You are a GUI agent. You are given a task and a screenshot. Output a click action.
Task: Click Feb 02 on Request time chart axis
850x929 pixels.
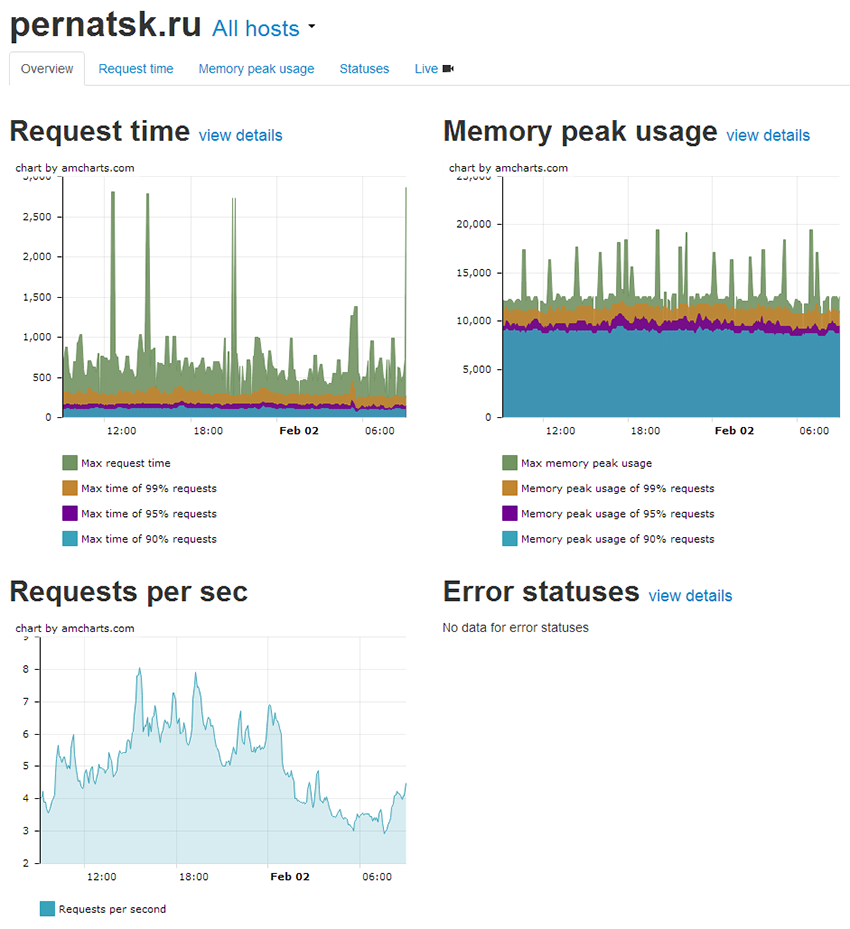(299, 431)
